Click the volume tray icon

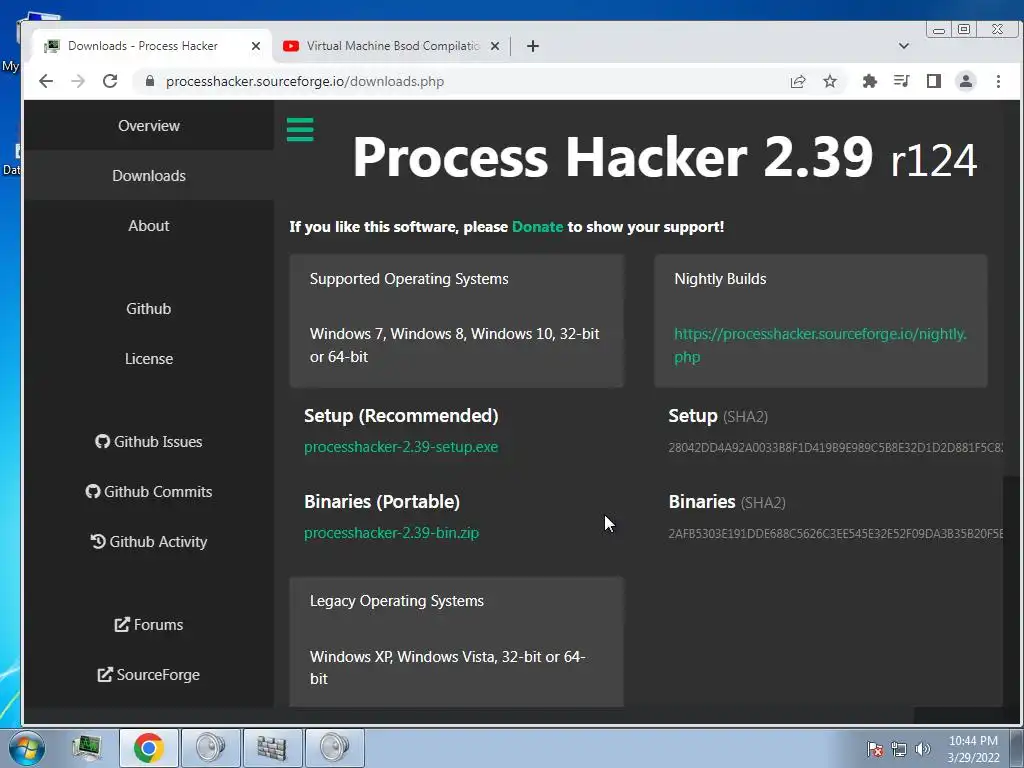[x=922, y=749]
